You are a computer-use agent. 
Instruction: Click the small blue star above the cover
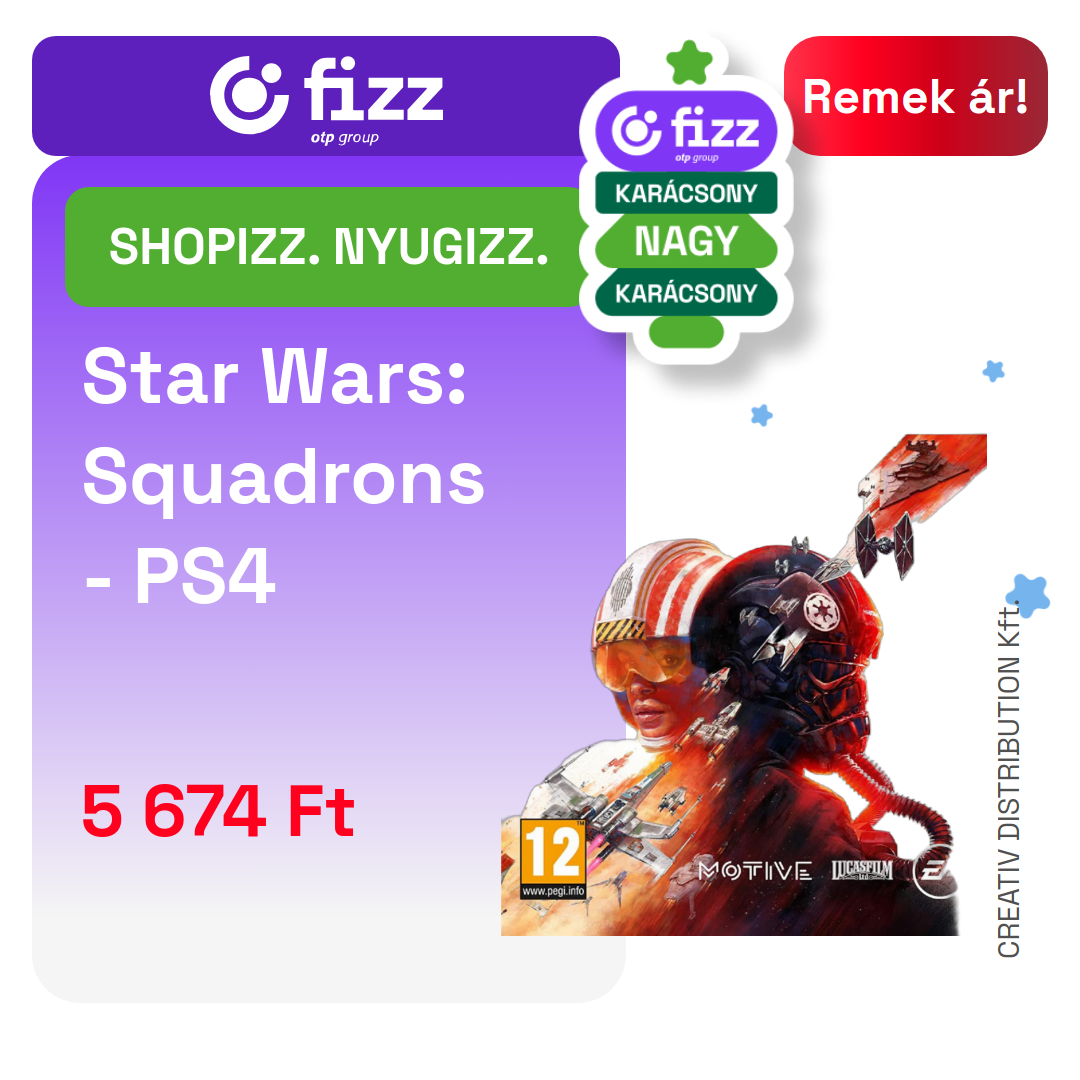click(x=761, y=415)
